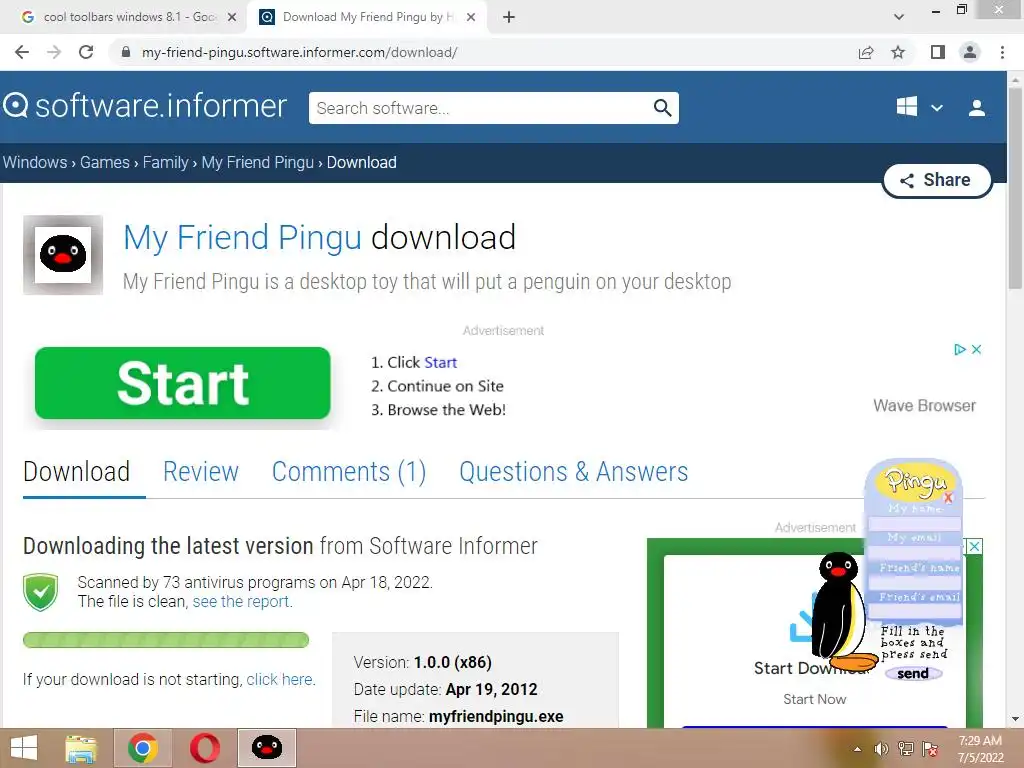
Task: Open the Action Center flag icon
Action: pyautogui.click(x=930, y=749)
